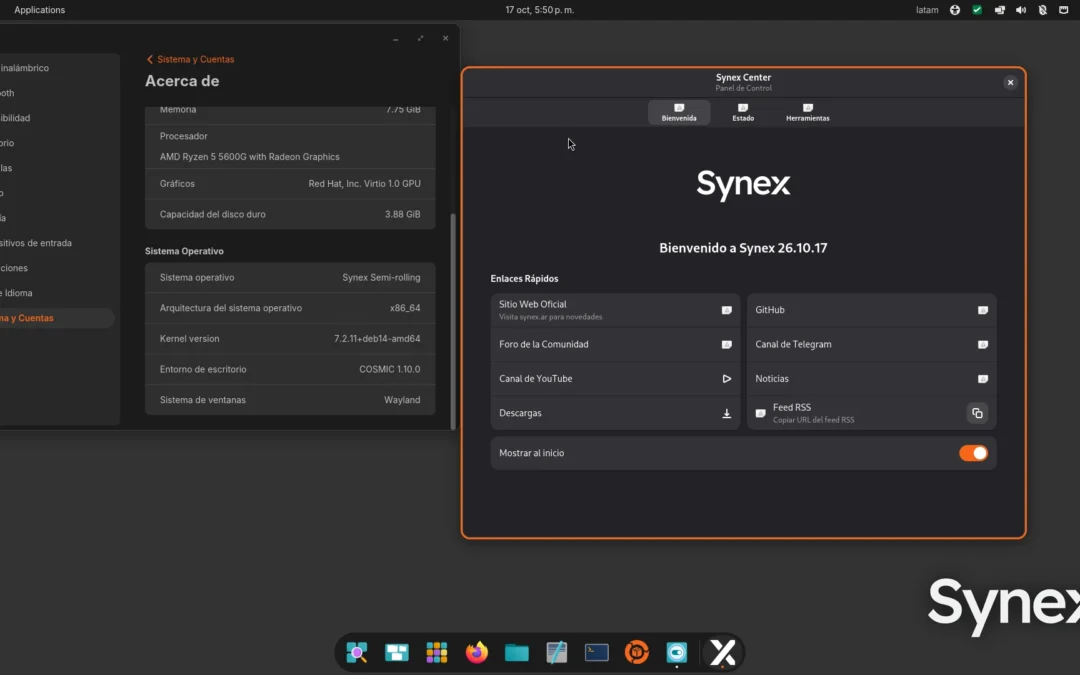1080x675 pixels.
Task: Click the settings window scrollbar
Action: click(453, 320)
